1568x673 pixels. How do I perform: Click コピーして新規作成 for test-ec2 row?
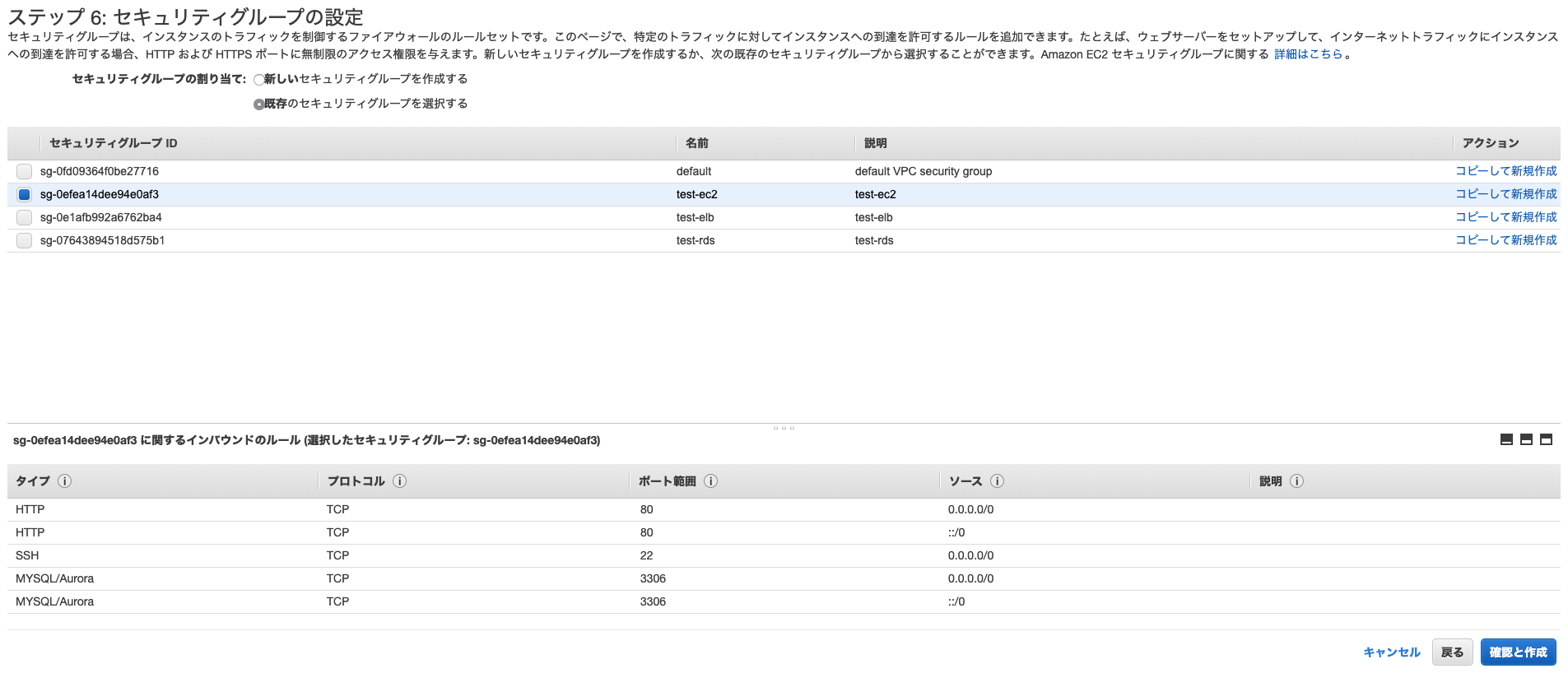coord(1505,194)
